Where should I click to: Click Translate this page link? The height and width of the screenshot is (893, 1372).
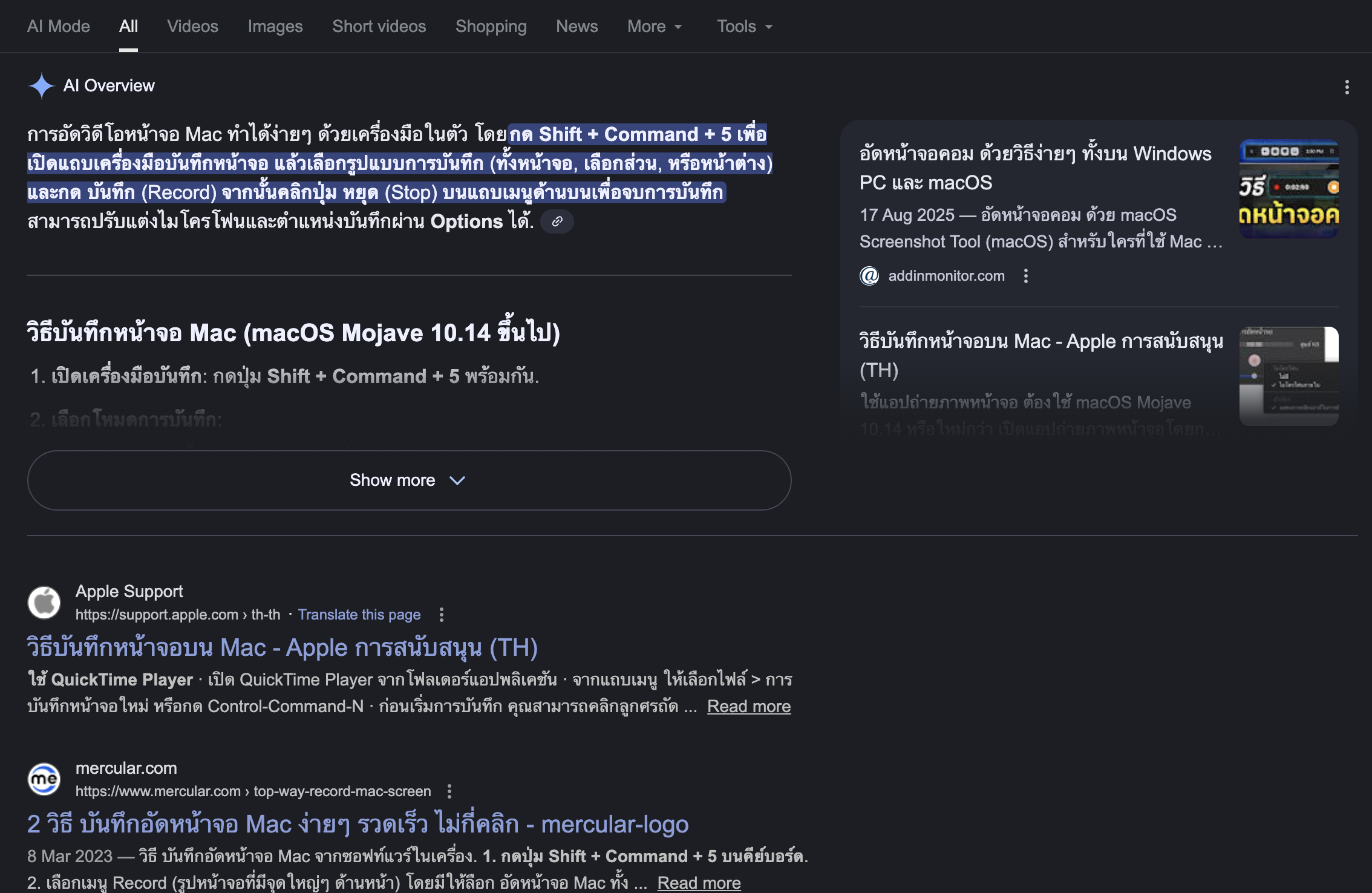tap(359, 615)
